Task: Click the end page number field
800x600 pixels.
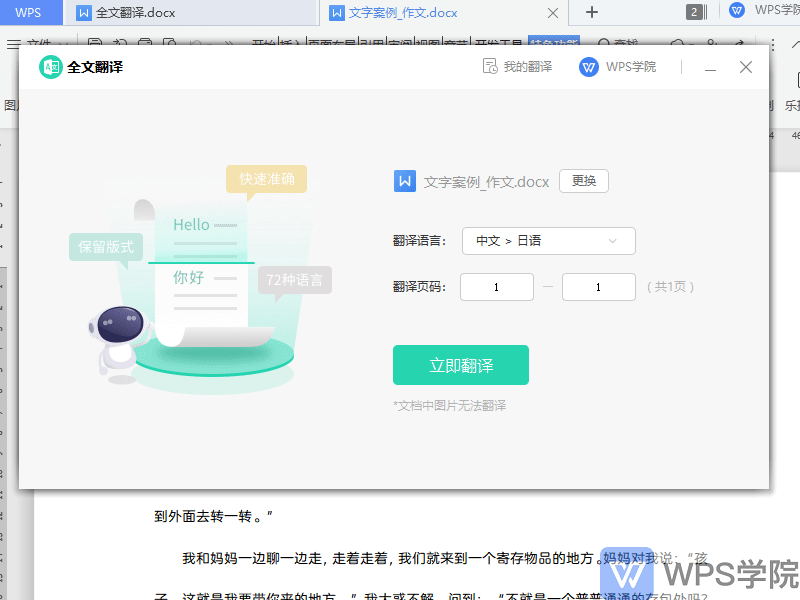Action: [x=598, y=287]
